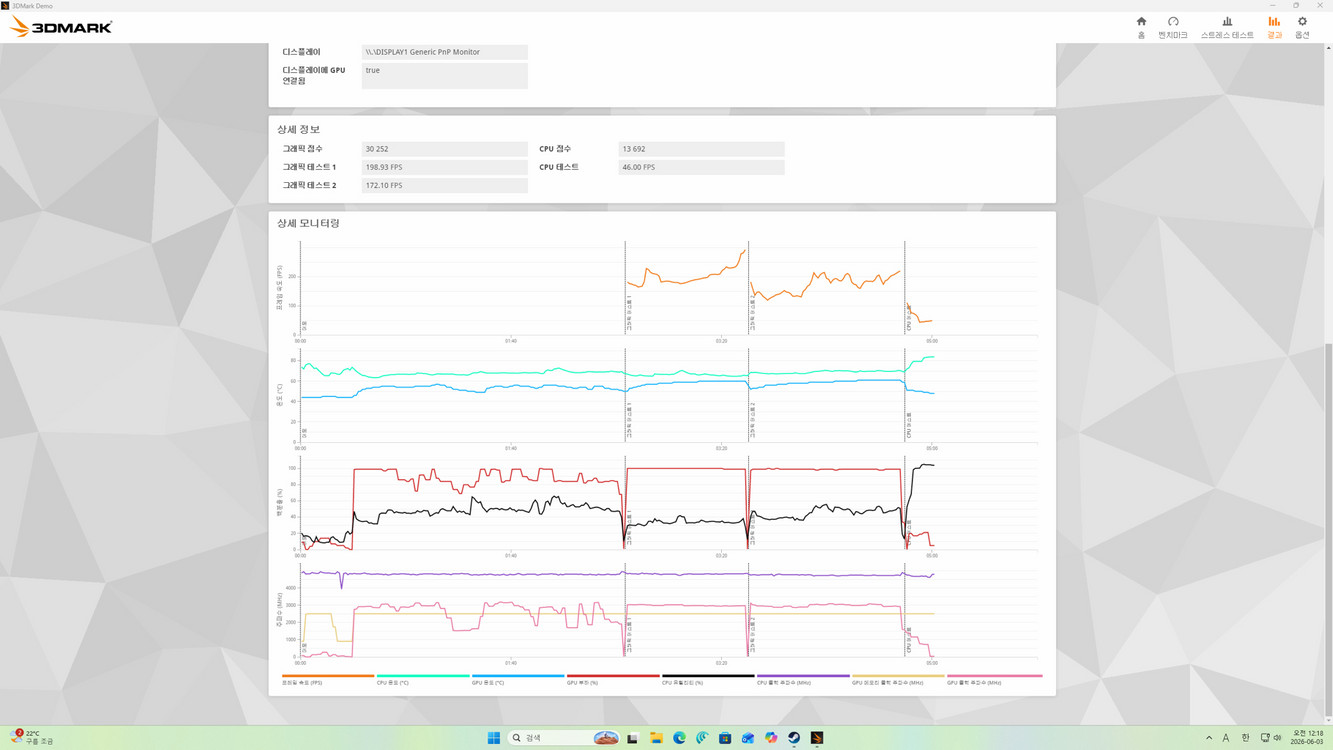The image size is (1333, 750).
Task: Toggle the red GPU load (%) legend
Action: (x=613, y=679)
